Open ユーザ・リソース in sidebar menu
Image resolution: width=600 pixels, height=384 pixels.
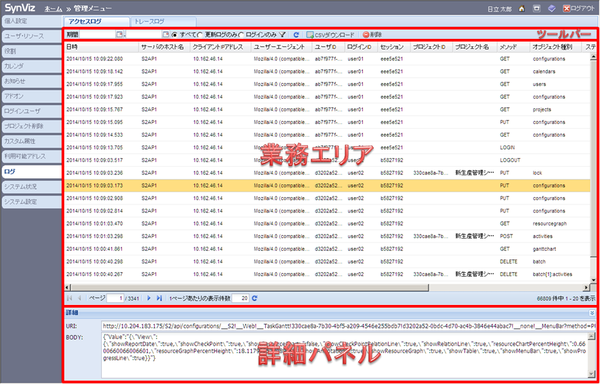pyautogui.click(x=31, y=36)
